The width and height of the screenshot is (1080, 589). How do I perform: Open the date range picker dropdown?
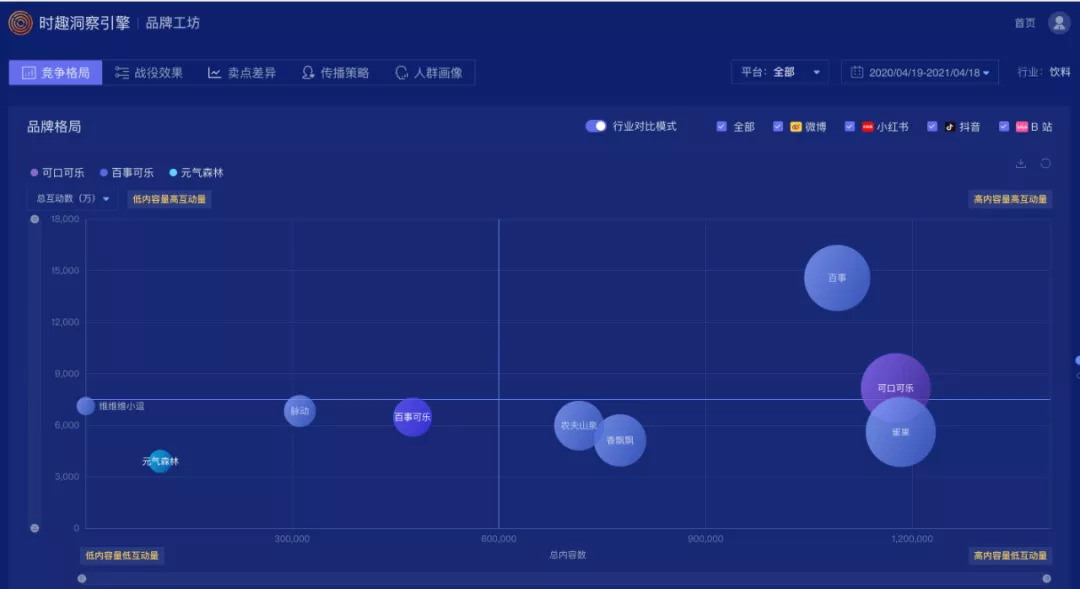(920, 72)
